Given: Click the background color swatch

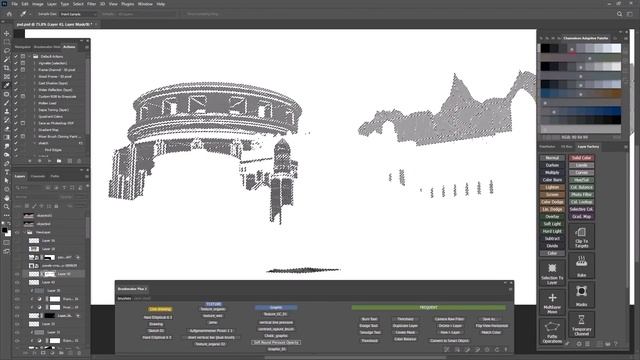Looking at the screenshot, I should (x=8, y=234).
